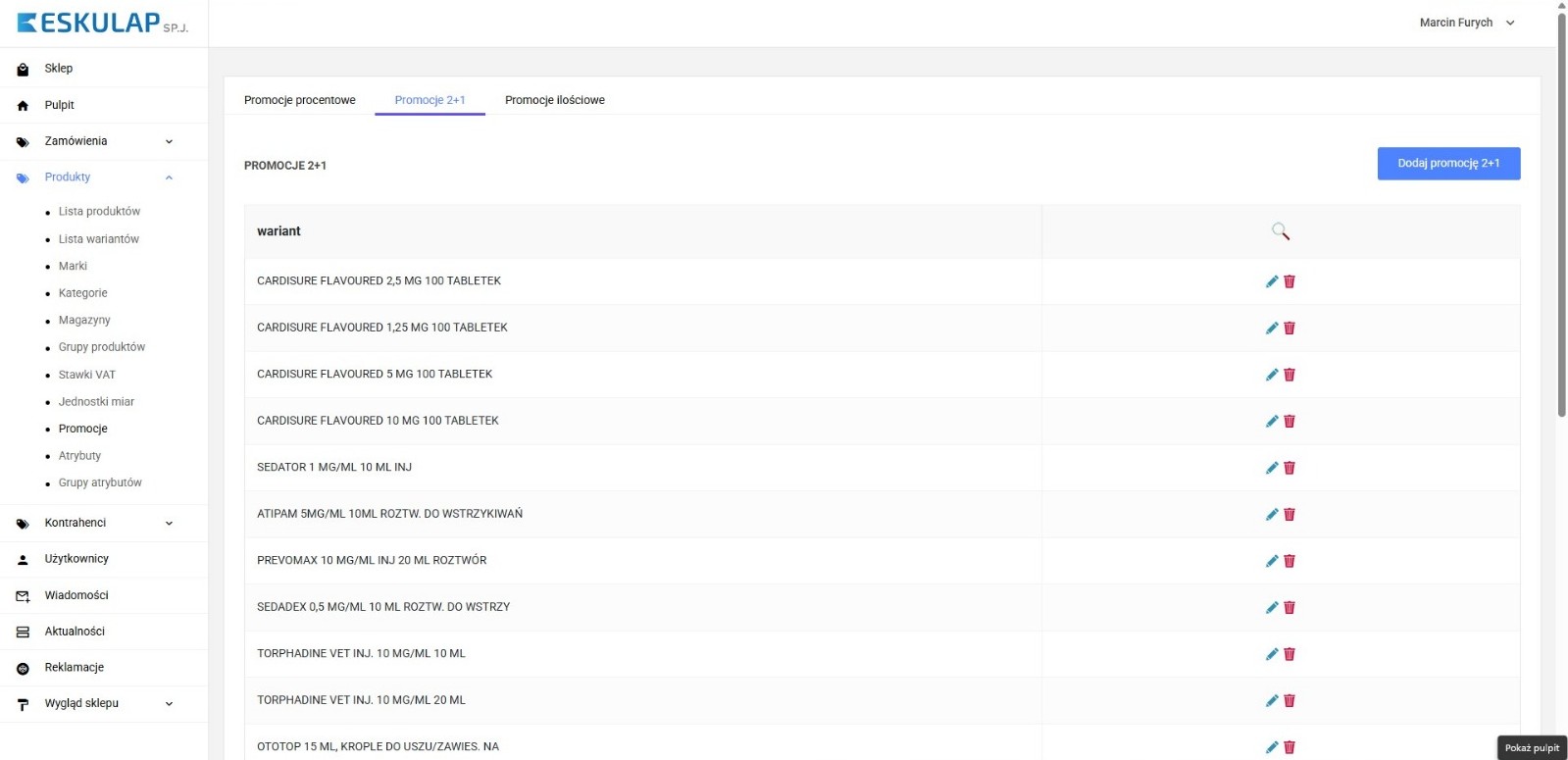The image size is (1568, 760).
Task: Open Lista produktów in sidebar
Action: pos(99,211)
